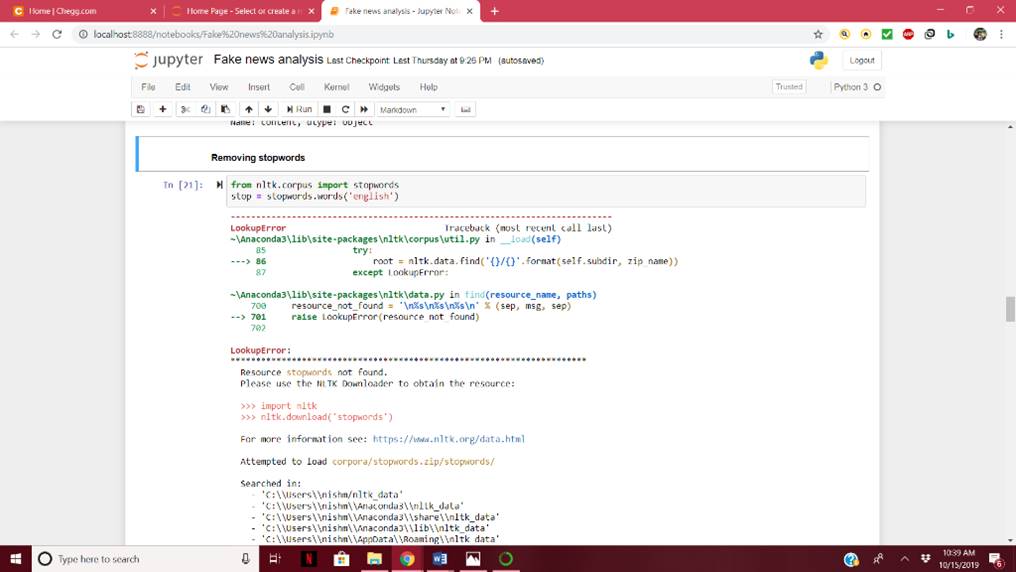
Task: Open the Insert menu
Action: (x=259, y=87)
